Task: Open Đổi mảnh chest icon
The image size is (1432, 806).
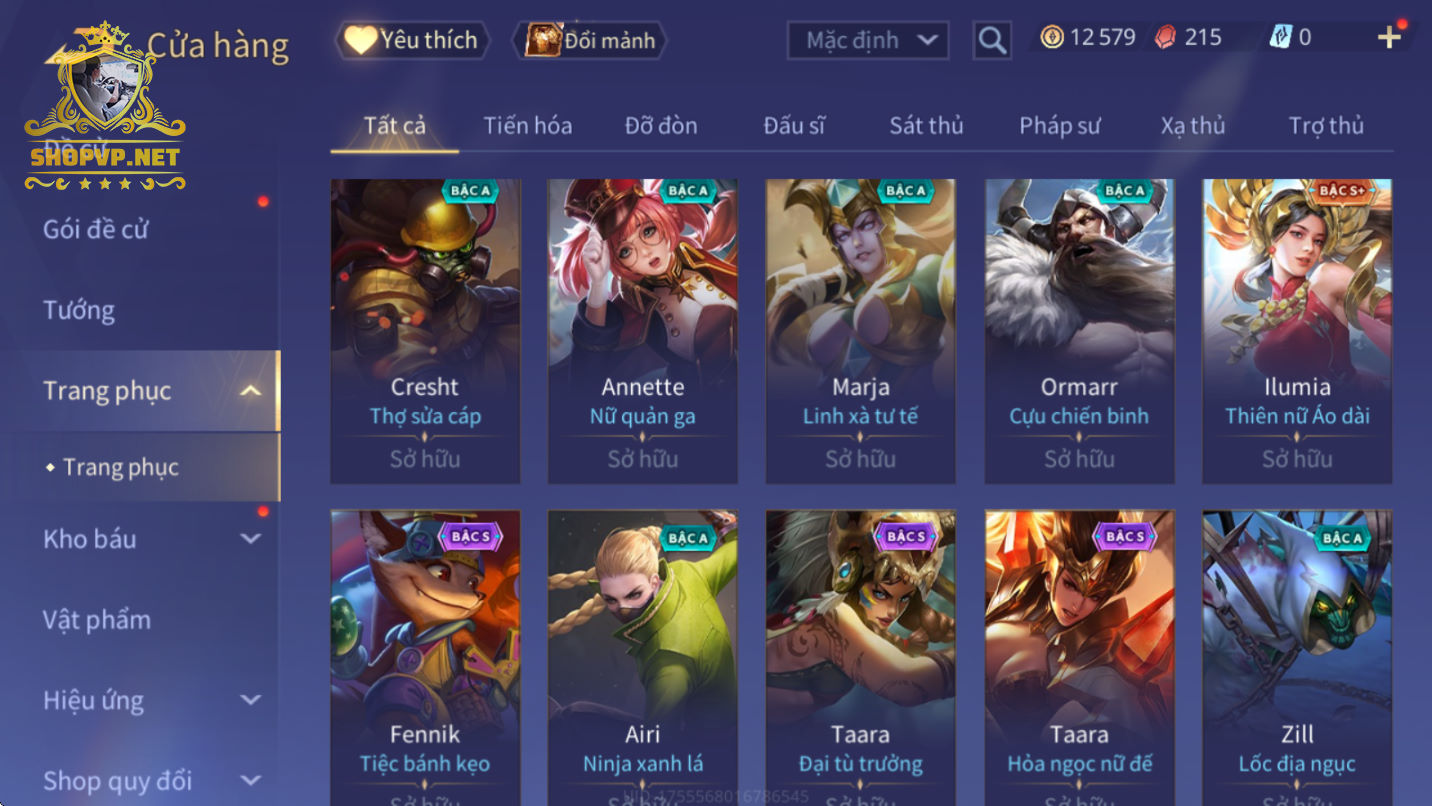Action: click(544, 40)
